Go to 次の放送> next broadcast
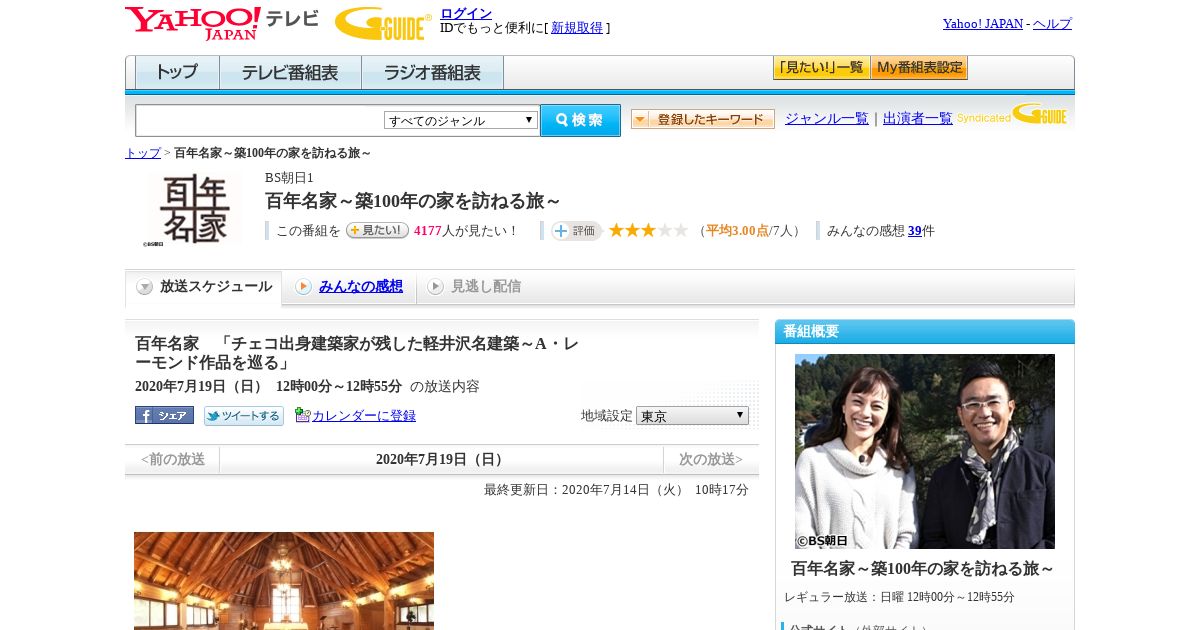1200x630 pixels. pos(711,459)
